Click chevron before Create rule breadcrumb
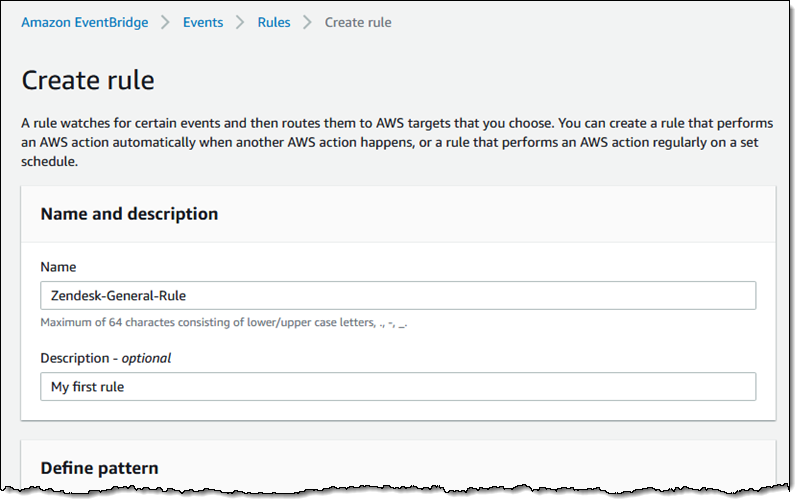 pos(308,22)
